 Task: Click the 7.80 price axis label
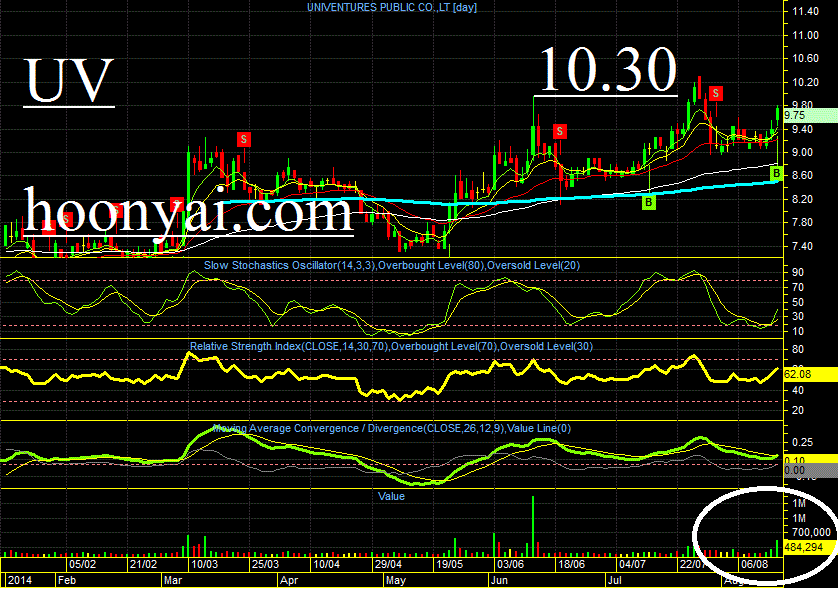802,222
